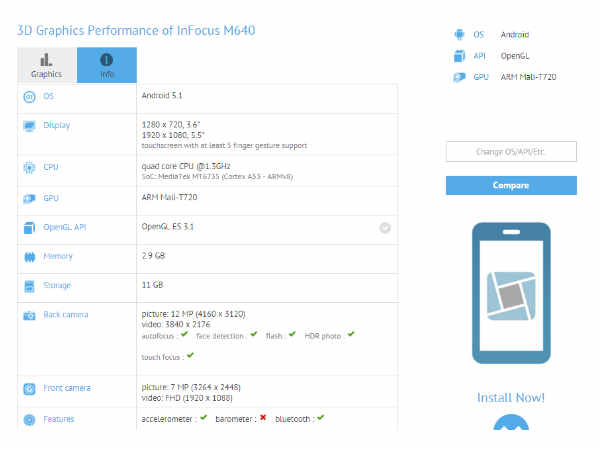Screen dimensions: 600x450
Task: Switch to the Graphics tab
Action: click(47, 65)
